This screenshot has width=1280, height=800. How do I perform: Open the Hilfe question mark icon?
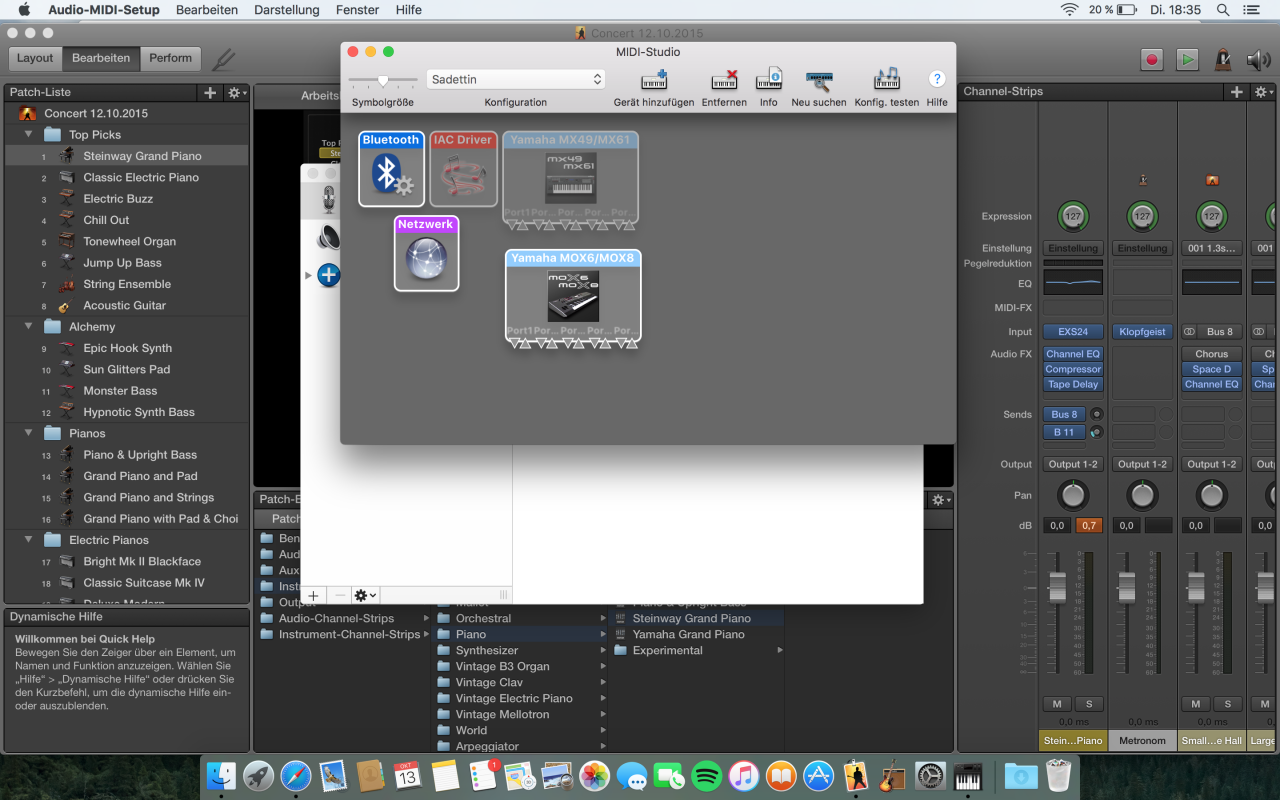[937, 79]
